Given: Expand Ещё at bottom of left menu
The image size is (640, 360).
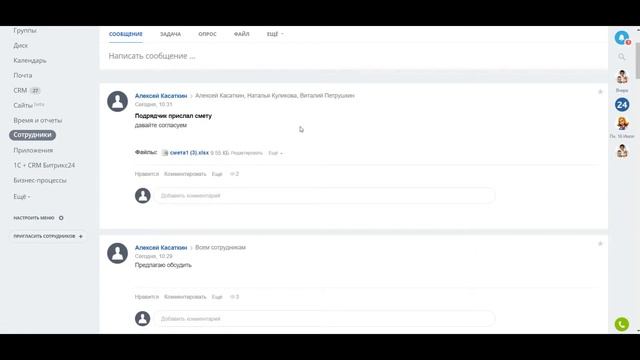Looking at the screenshot, I should pos(22,196).
